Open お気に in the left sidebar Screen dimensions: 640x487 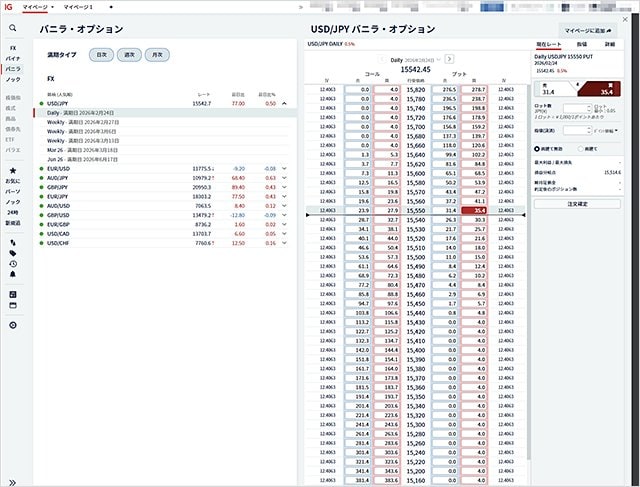pos(13,181)
